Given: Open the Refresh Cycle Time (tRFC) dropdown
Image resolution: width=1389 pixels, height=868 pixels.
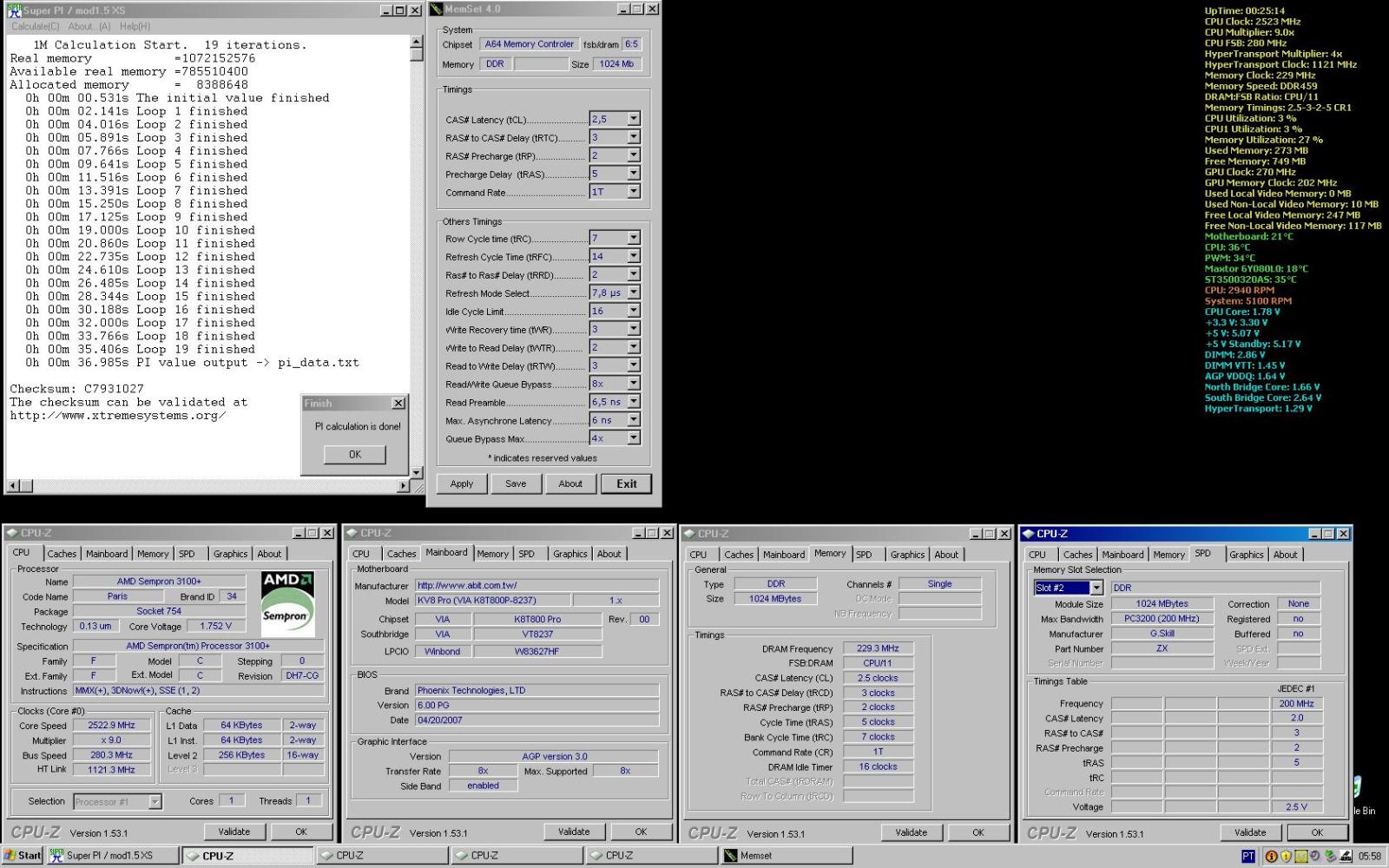Looking at the screenshot, I should coord(634,256).
